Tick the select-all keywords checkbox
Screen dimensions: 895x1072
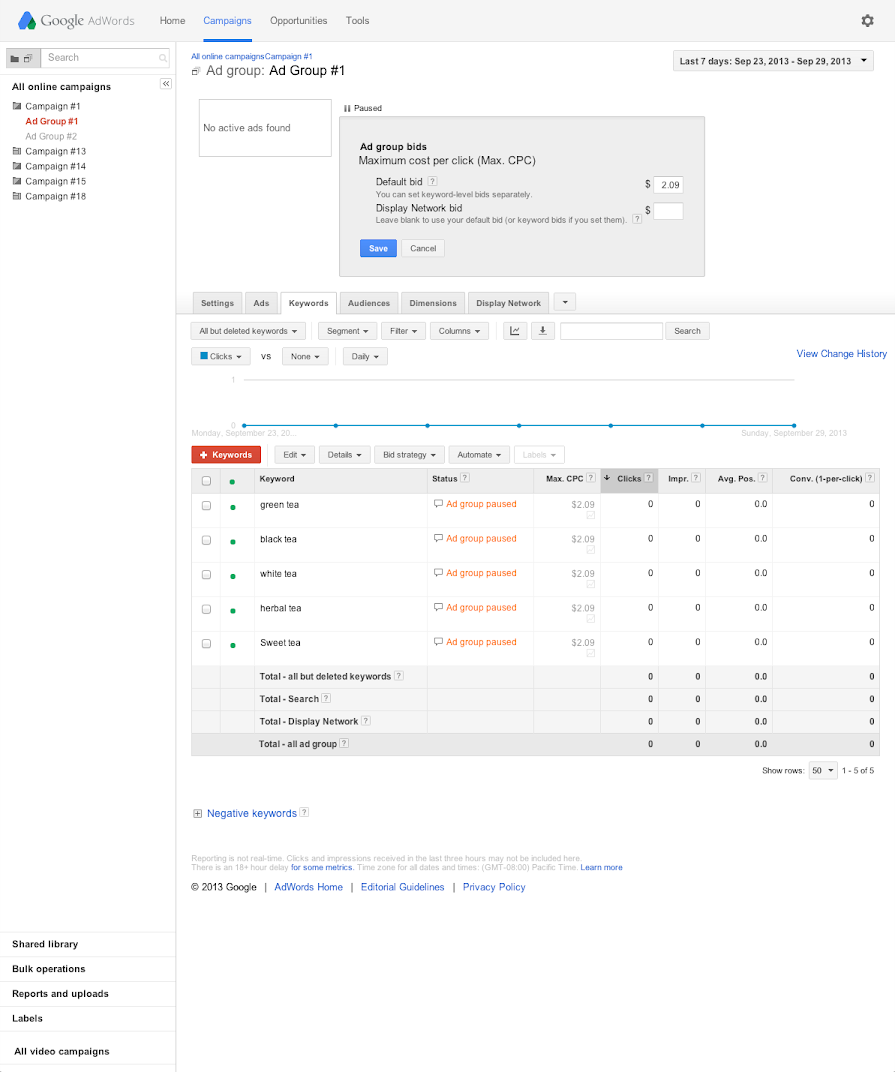click(206, 481)
